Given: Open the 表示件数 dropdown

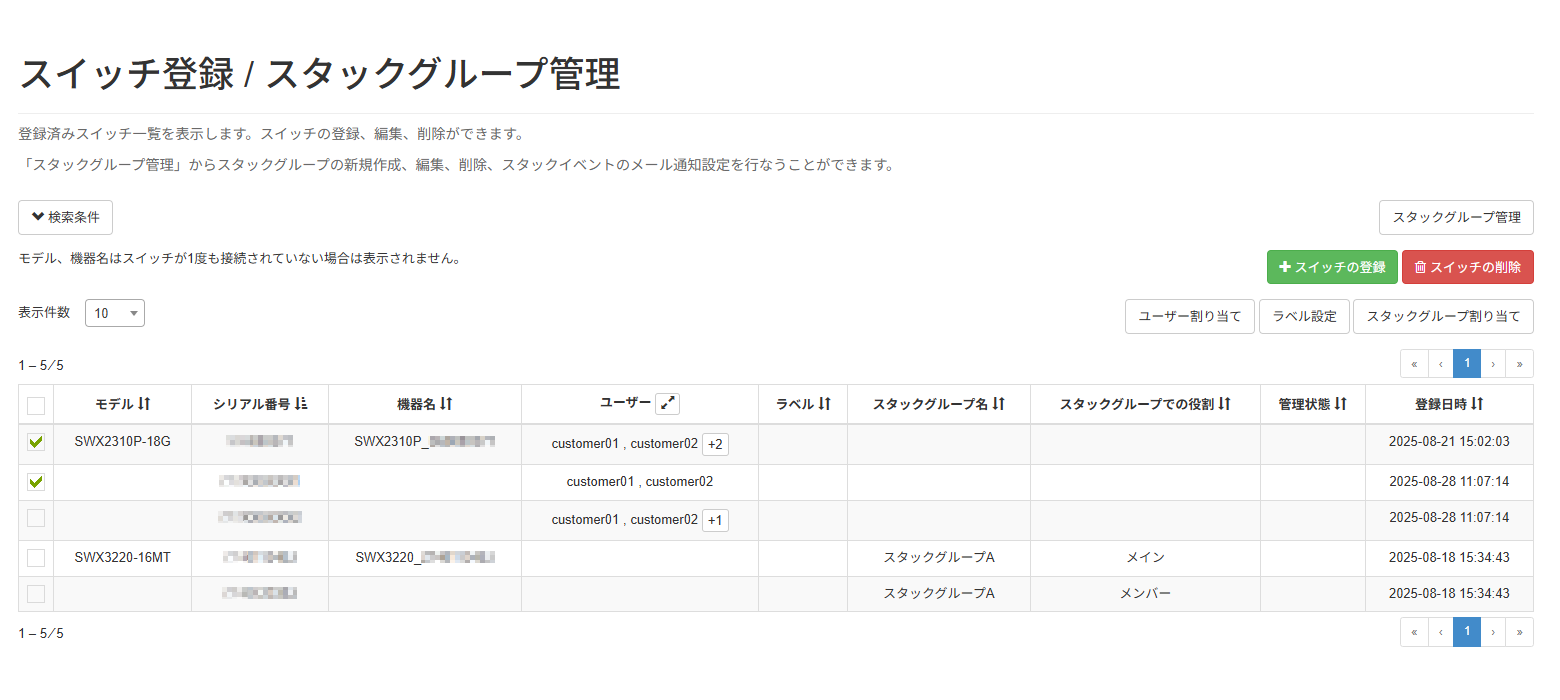Looking at the screenshot, I should [115, 313].
